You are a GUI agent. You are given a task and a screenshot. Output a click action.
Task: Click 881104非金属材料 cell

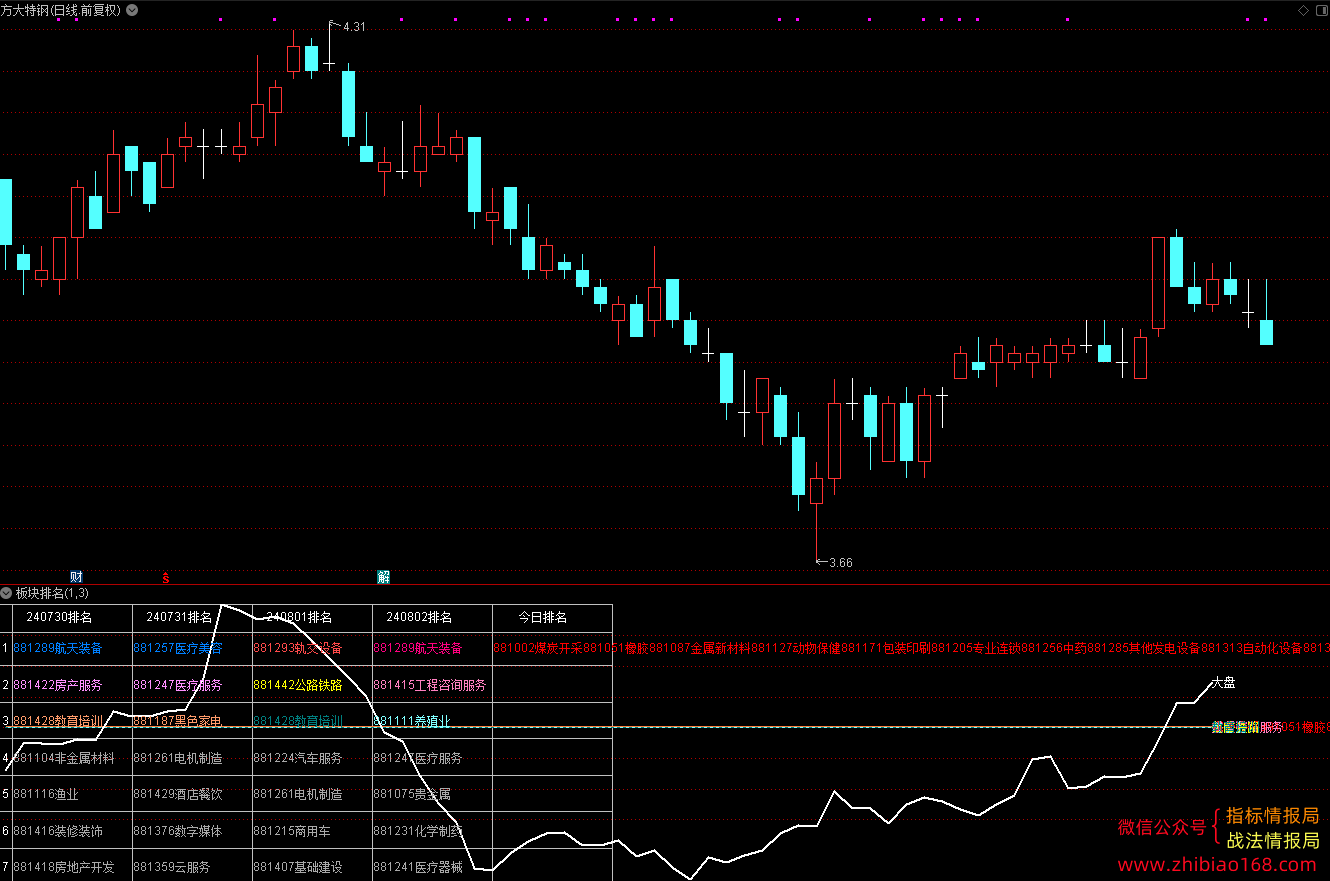(64, 758)
